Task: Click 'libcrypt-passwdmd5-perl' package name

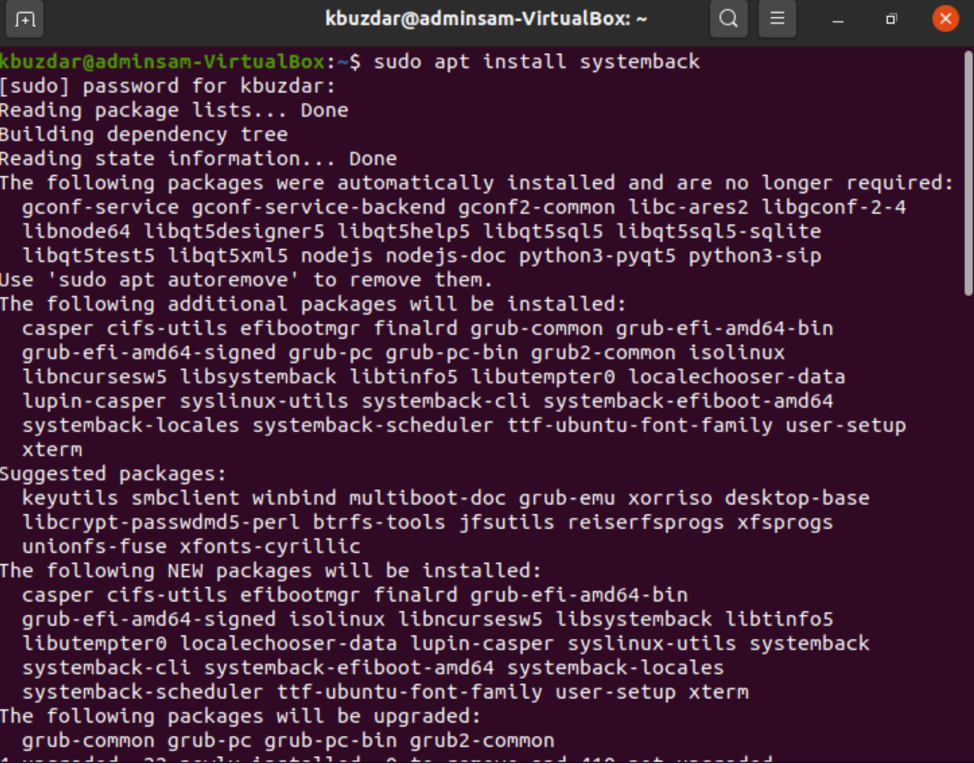Action: click(161, 522)
